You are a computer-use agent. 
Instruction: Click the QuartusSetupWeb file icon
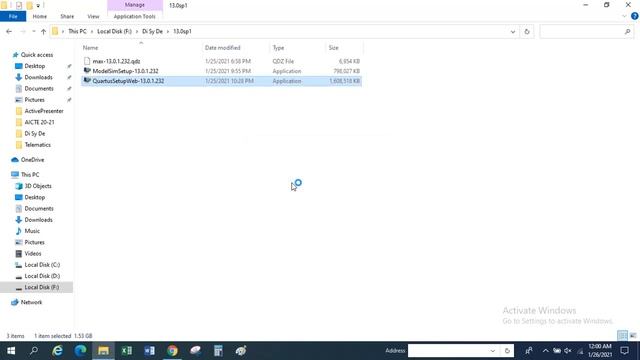point(87,80)
